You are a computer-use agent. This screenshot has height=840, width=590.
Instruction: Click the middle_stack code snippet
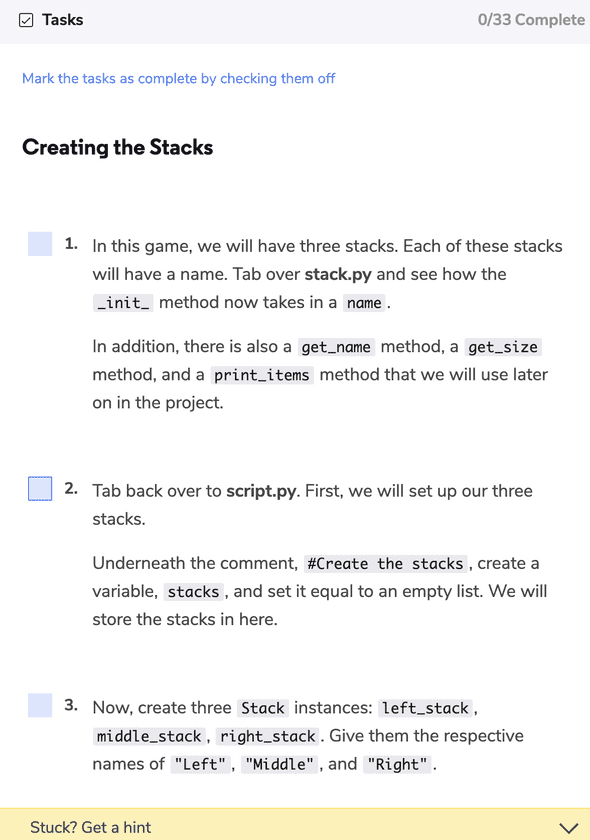[x=149, y=736]
